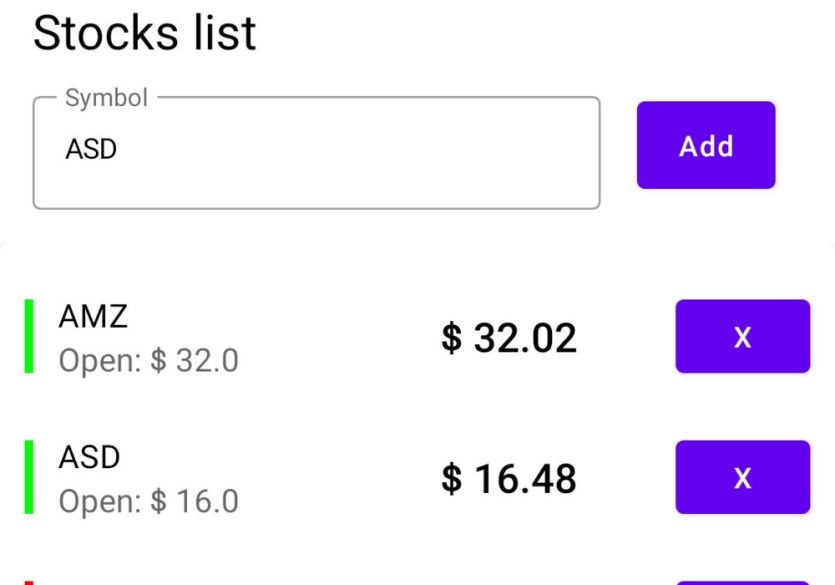Select the ASD stock name in list
835x585 pixels.
pos(89,458)
